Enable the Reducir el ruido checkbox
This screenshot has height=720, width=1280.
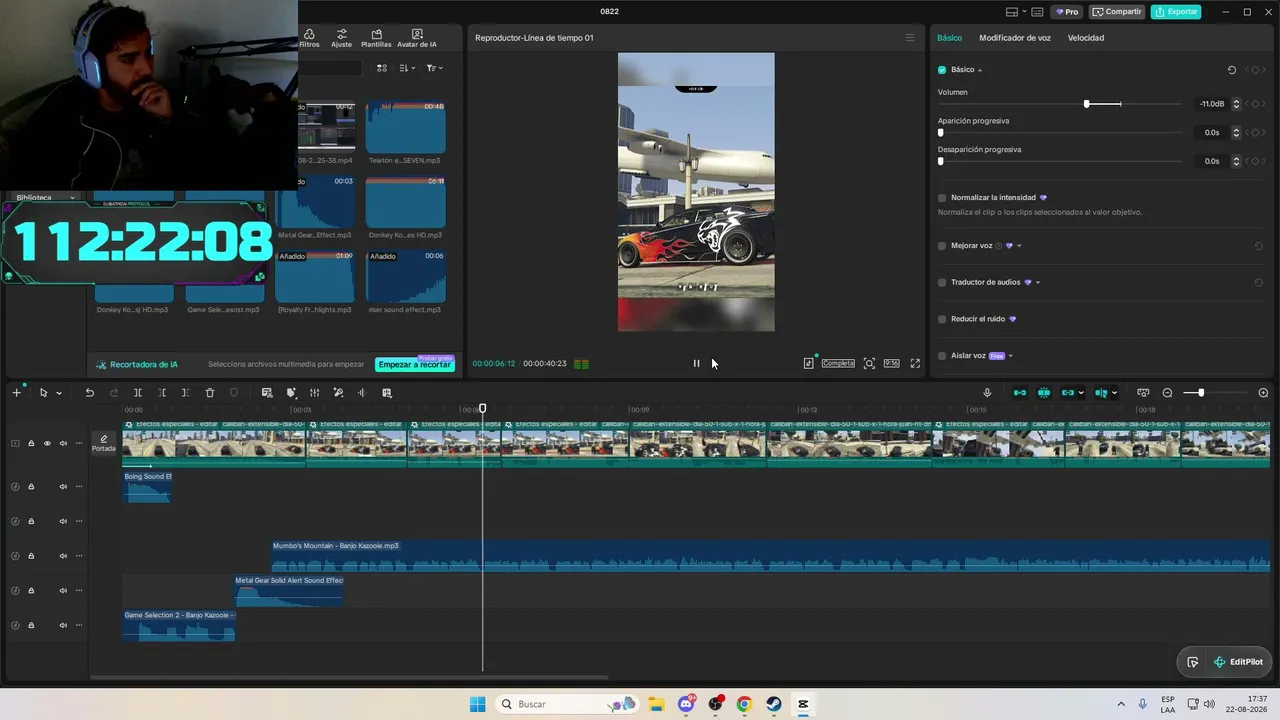[x=942, y=319]
